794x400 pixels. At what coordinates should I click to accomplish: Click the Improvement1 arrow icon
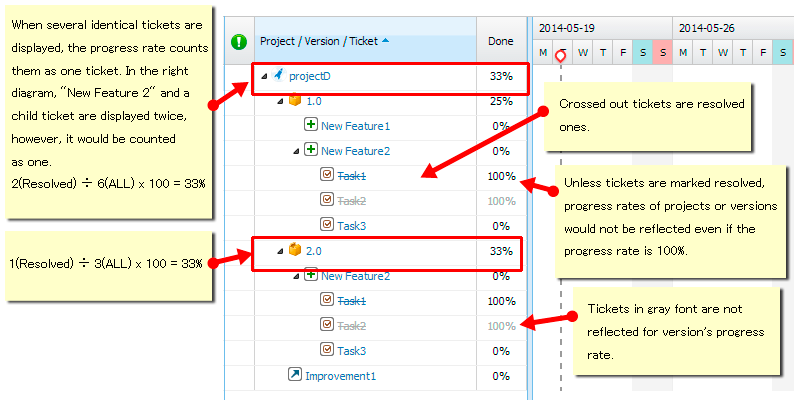pyautogui.click(x=294, y=375)
